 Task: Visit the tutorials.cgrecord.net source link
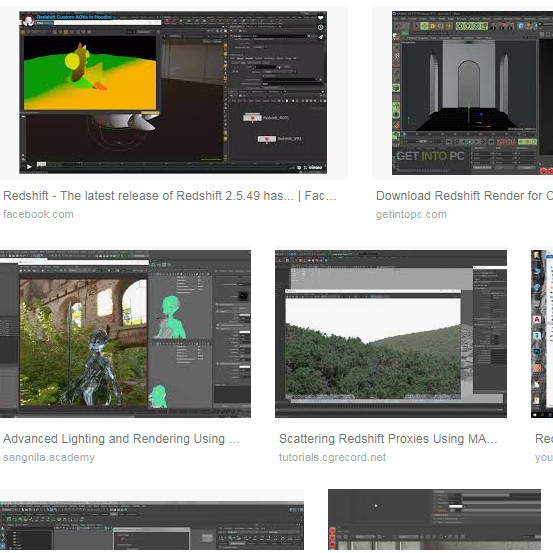(x=332, y=457)
